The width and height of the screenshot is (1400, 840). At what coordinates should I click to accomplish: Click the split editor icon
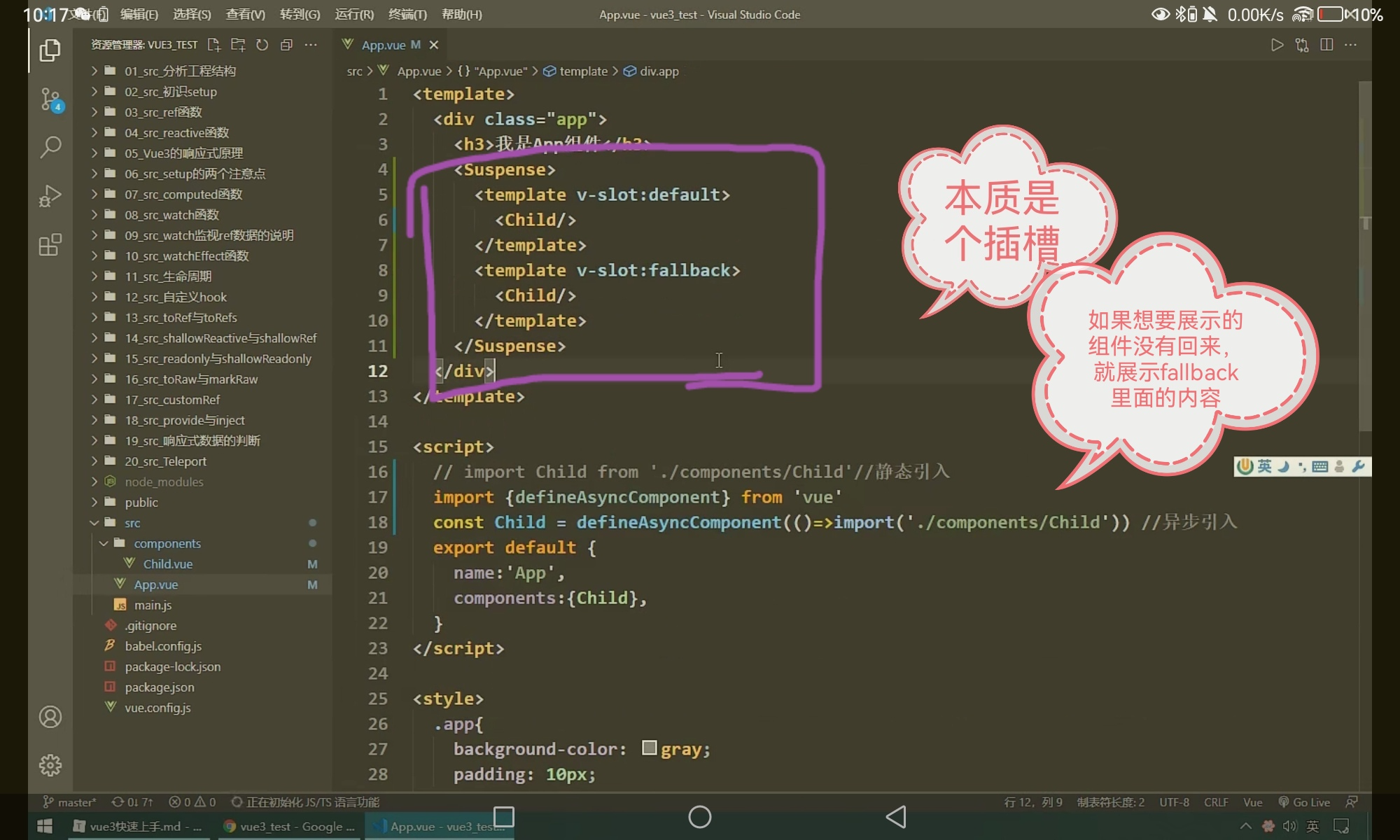[1326, 45]
